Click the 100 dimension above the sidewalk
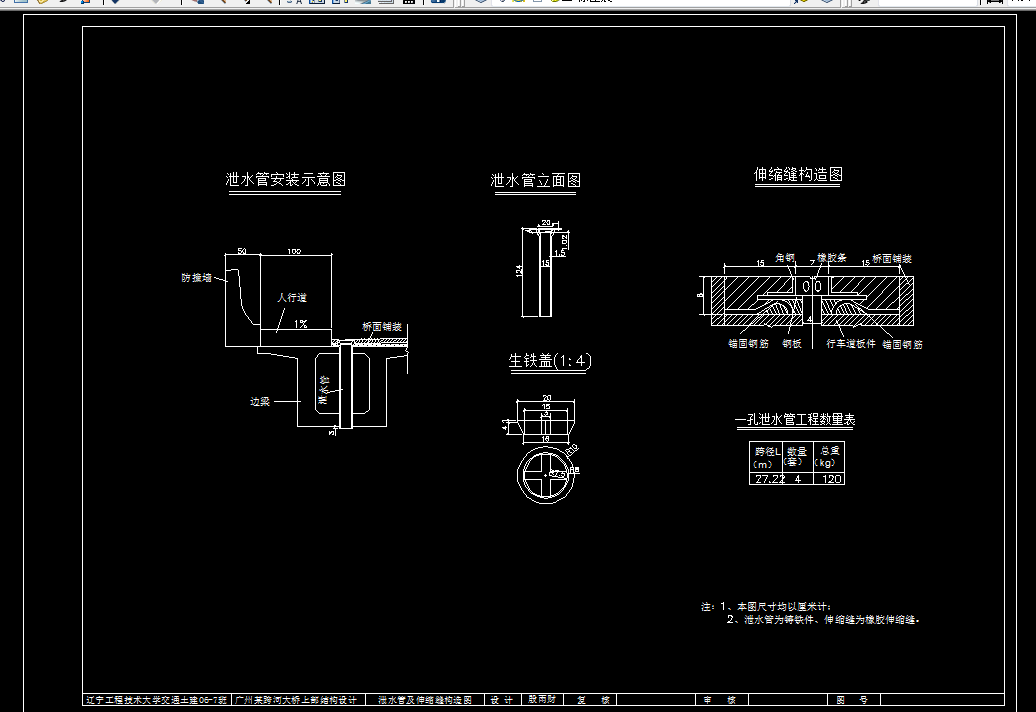Image resolution: width=1036 pixels, height=712 pixels. click(294, 251)
